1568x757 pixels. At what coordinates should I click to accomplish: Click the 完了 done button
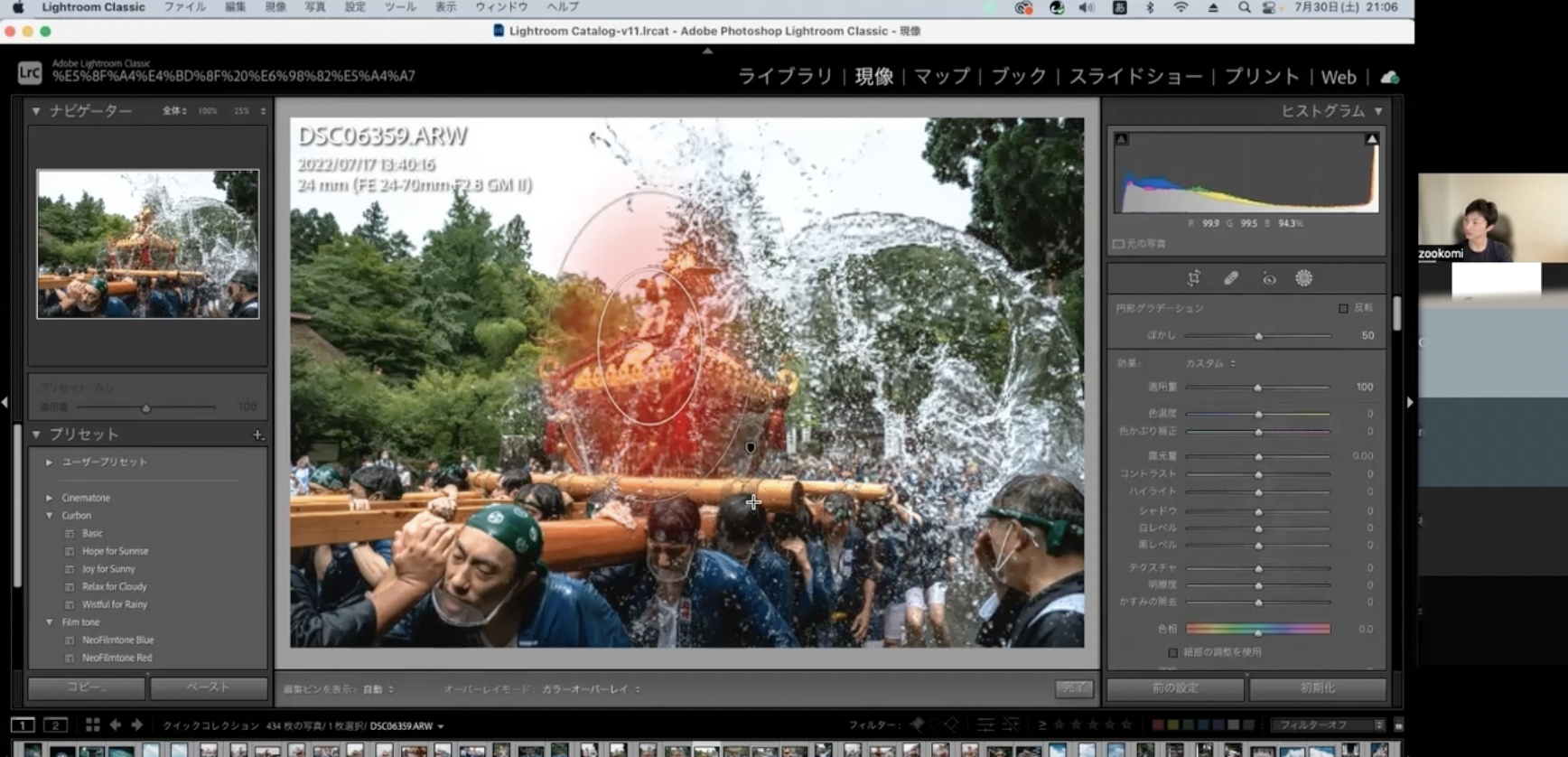[x=1073, y=688]
